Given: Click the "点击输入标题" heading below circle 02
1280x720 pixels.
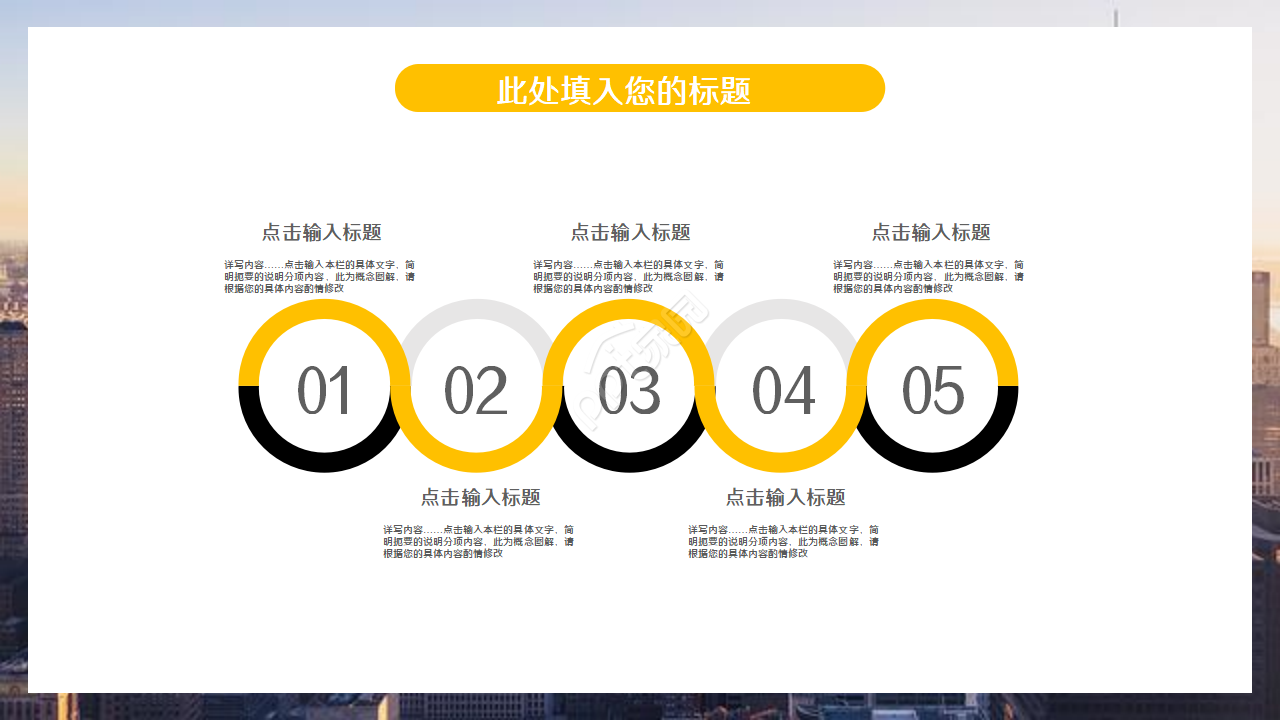Looking at the screenshot, I should (x=481, y=497).
